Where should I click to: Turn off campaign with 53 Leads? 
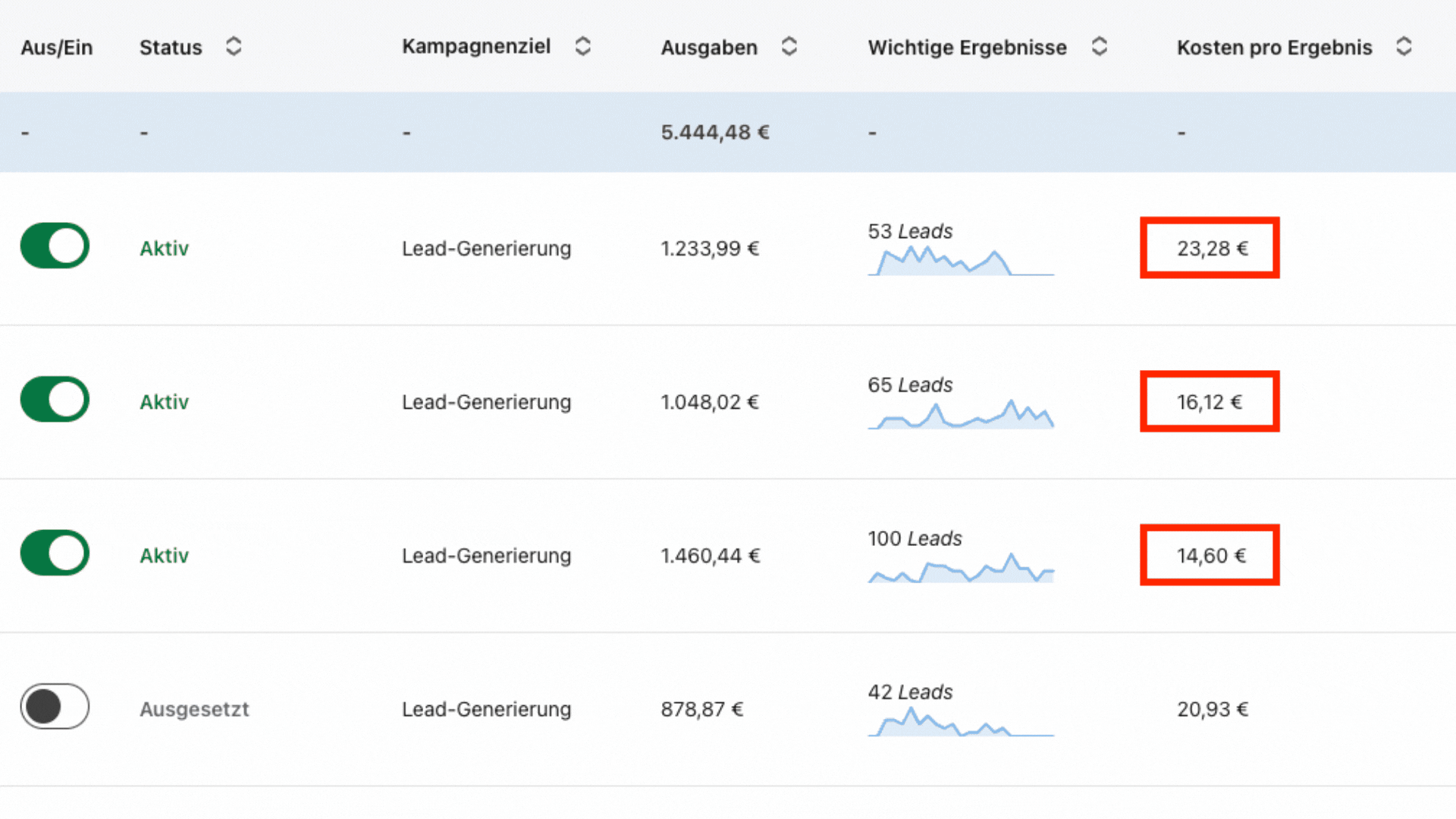(55, 246)
